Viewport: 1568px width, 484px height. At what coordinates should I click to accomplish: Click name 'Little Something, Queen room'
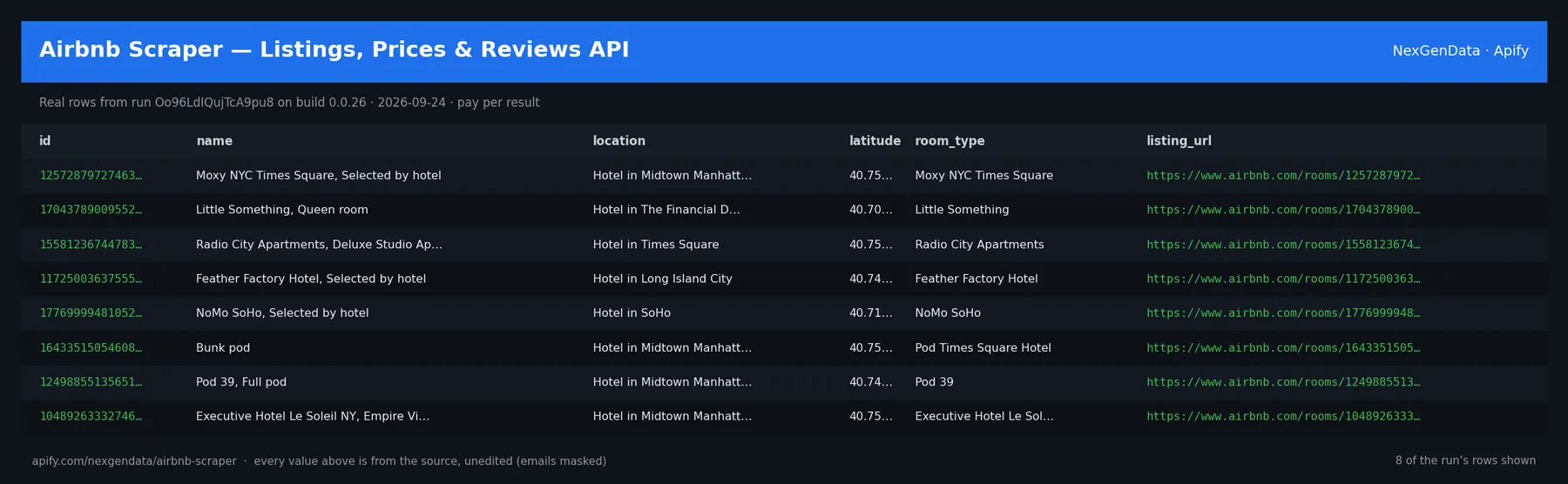(282, 210)
